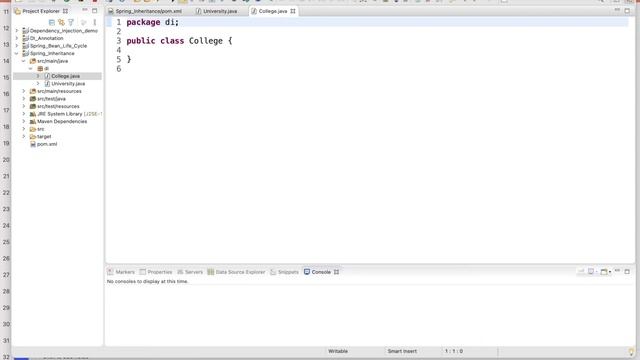Place cursor in 'package di;' line
Viewport: 640px width, 360px height.
153,22
